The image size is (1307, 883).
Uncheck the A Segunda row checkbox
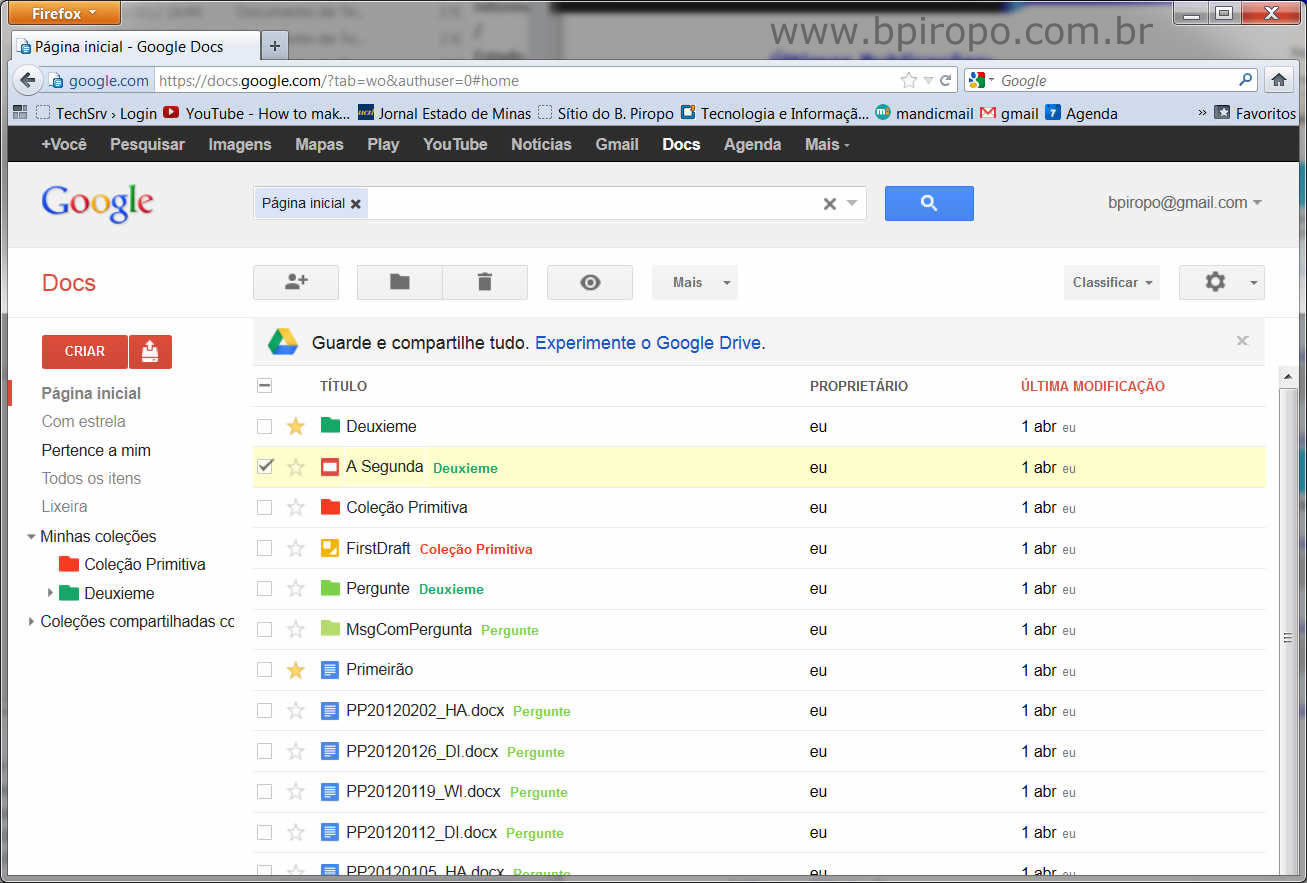tap(264, 467)
